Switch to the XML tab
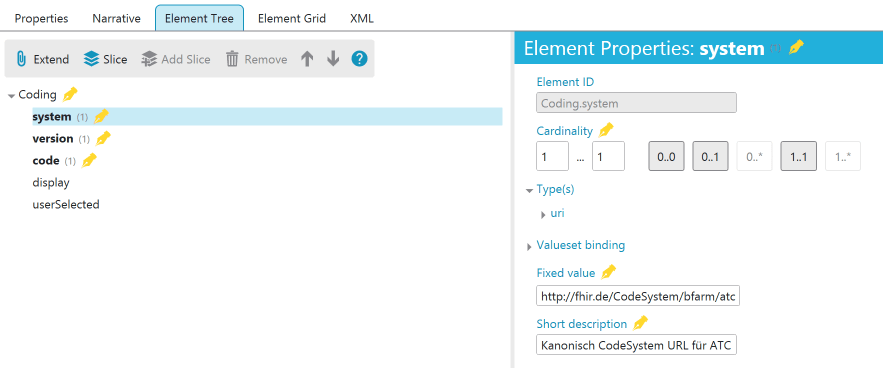The height and width of the screenshot is (368, 883). coord(362,19)
